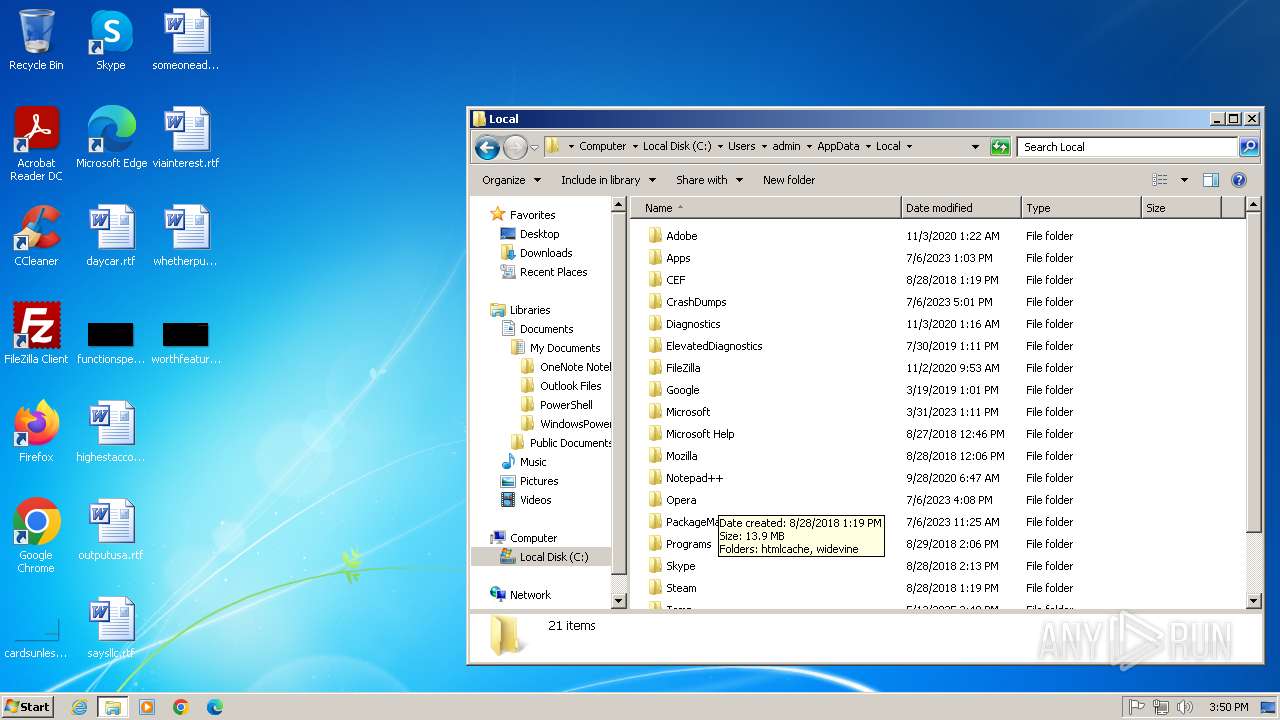Select viainterest.rtf document on desktop
The width and height of the screenshot is (1280, 720).
coord(186,138)
